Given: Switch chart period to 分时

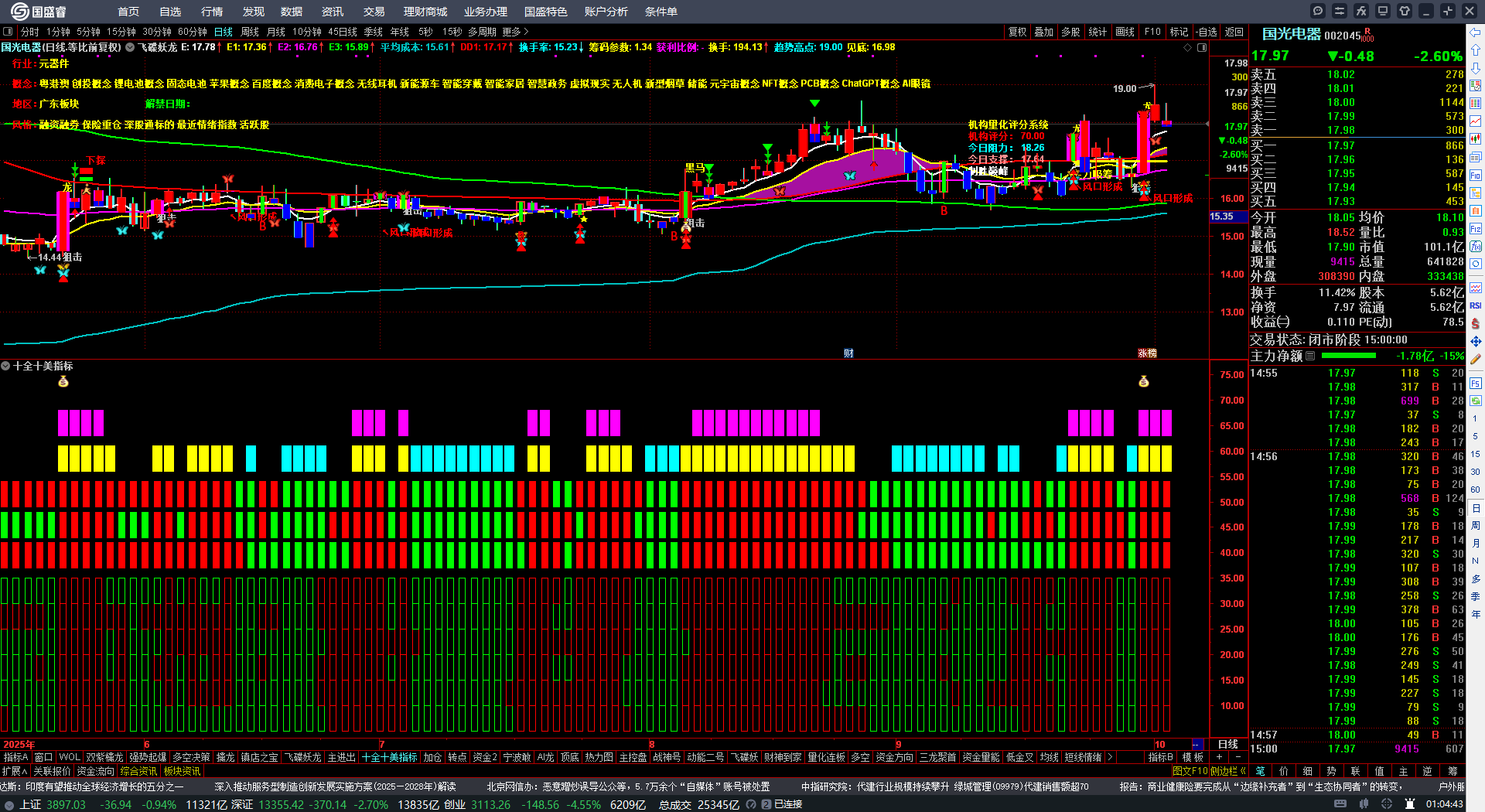Looking at the screenshot, I should click(30, 32).
